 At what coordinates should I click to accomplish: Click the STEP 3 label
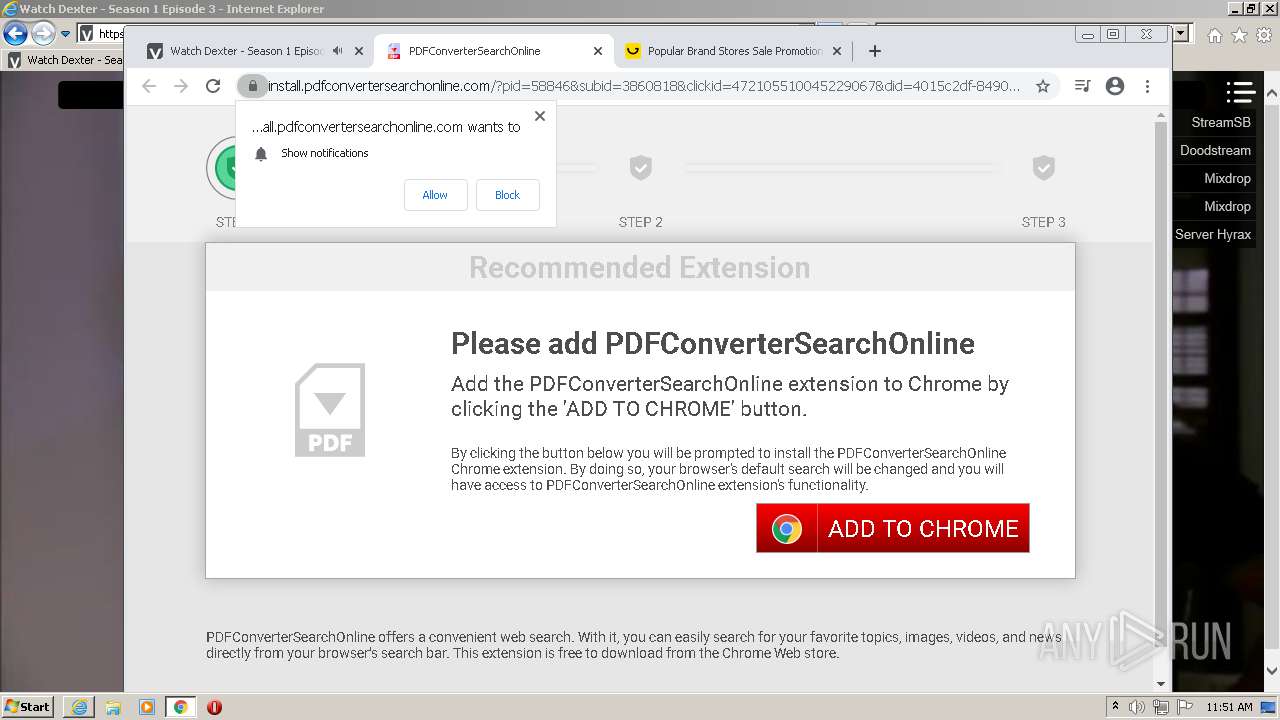tap(1043, 222)
